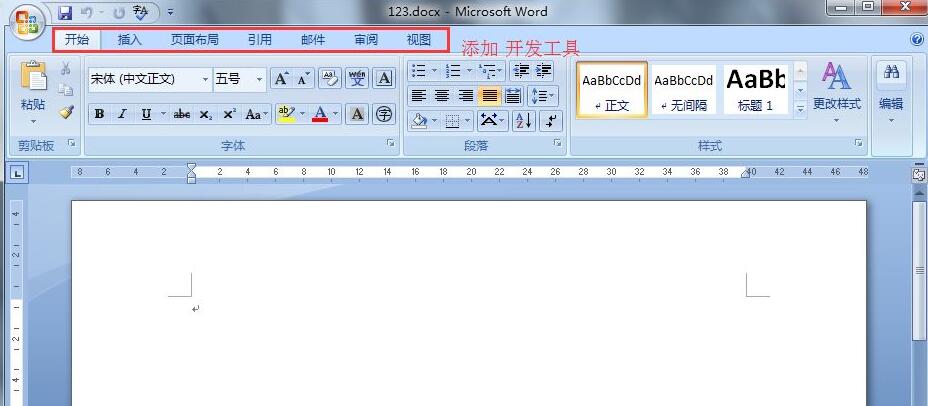Open the 插入 ribbon tab
The image size is (928, 406).
click(130, 40)
